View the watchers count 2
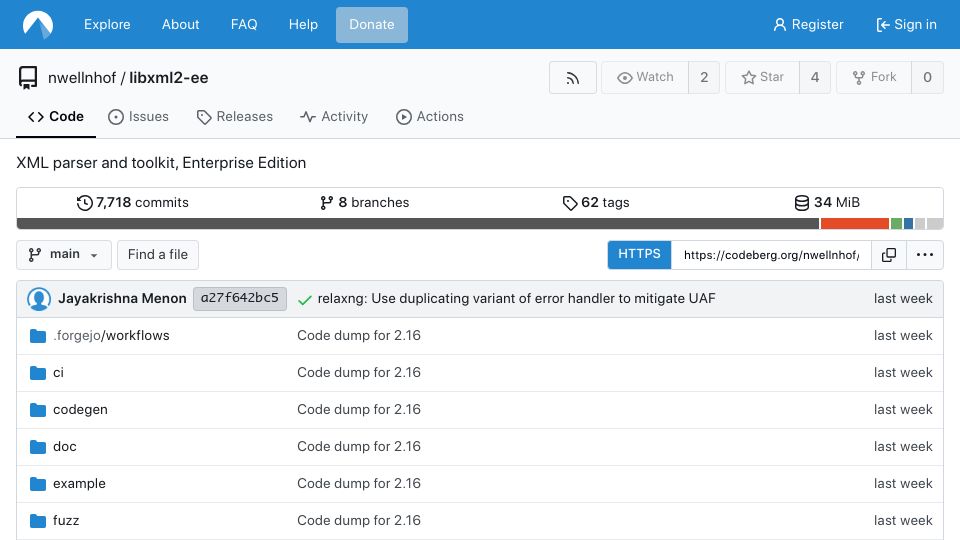Viewport: 960px width, 540px height. 704,77
